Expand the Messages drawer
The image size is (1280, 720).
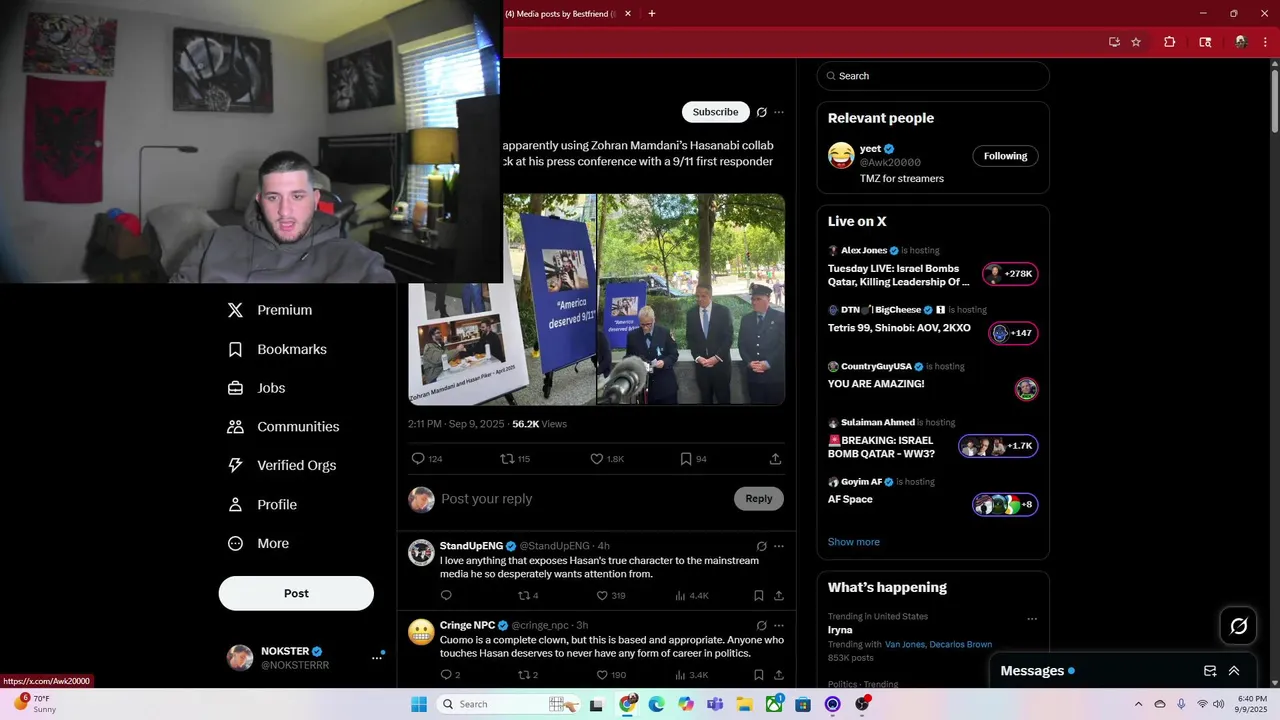click(1234, 671)
